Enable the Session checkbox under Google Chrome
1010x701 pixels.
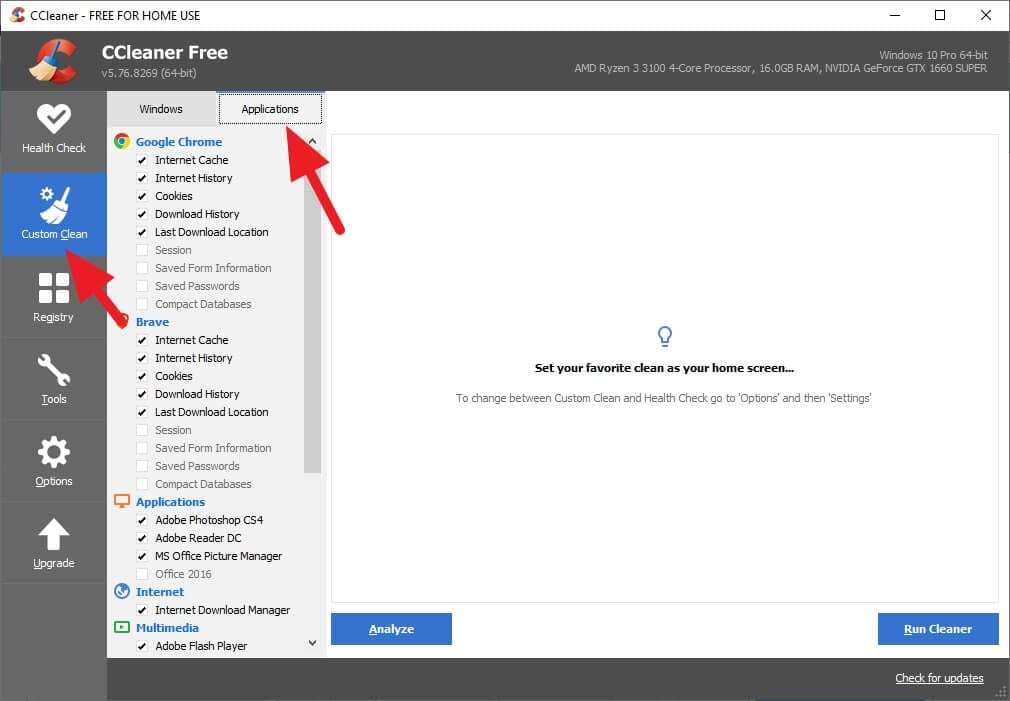coord(143,249)
